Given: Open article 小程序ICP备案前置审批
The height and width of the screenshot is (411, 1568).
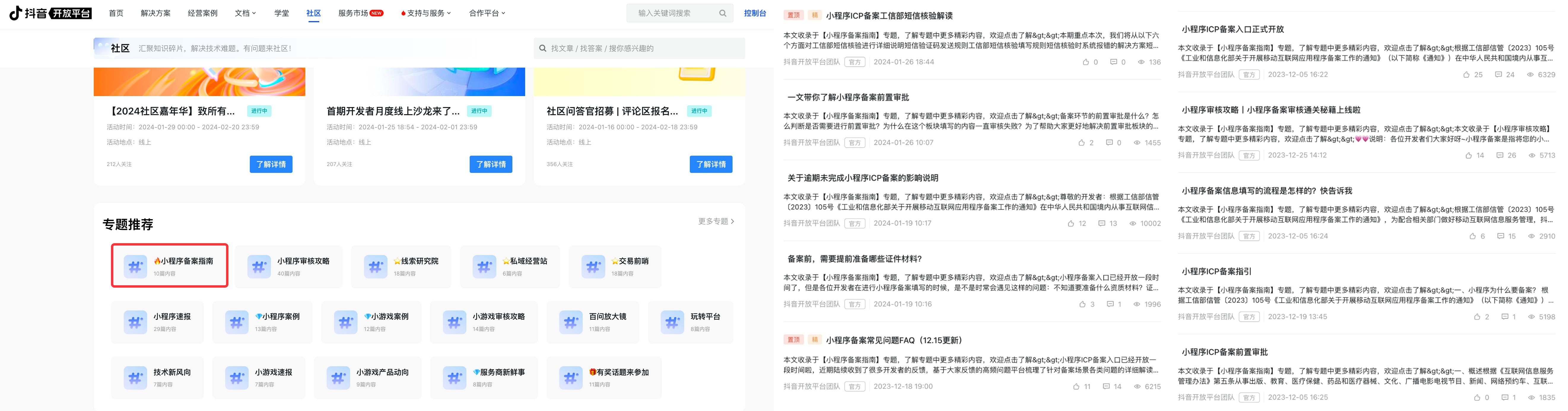Looking at the screenshot, I should click(1225, 352).
